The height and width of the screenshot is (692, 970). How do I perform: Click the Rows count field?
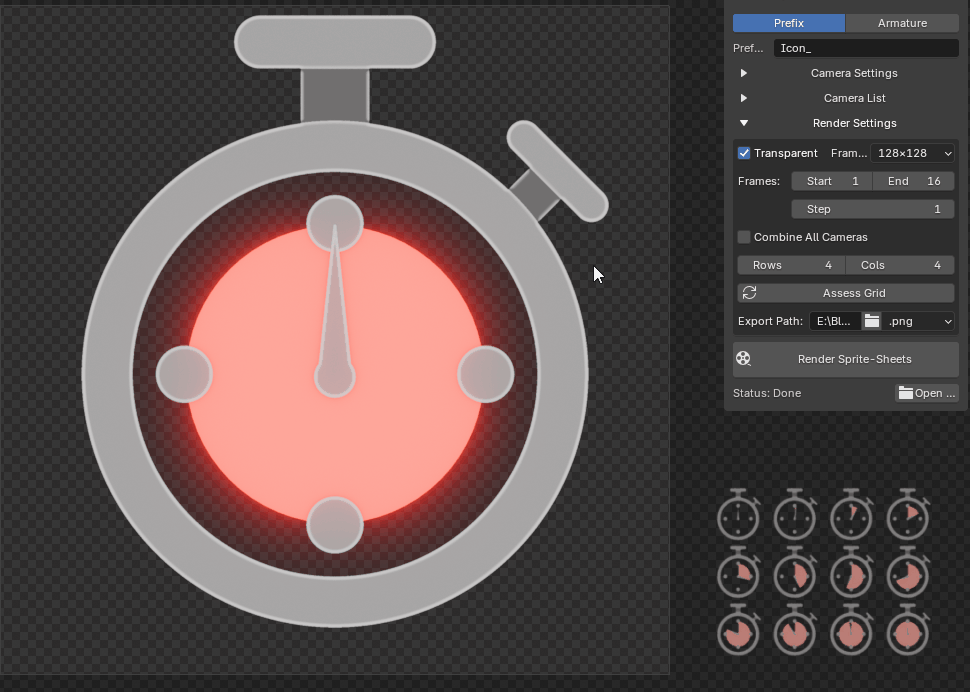[791, 265]
